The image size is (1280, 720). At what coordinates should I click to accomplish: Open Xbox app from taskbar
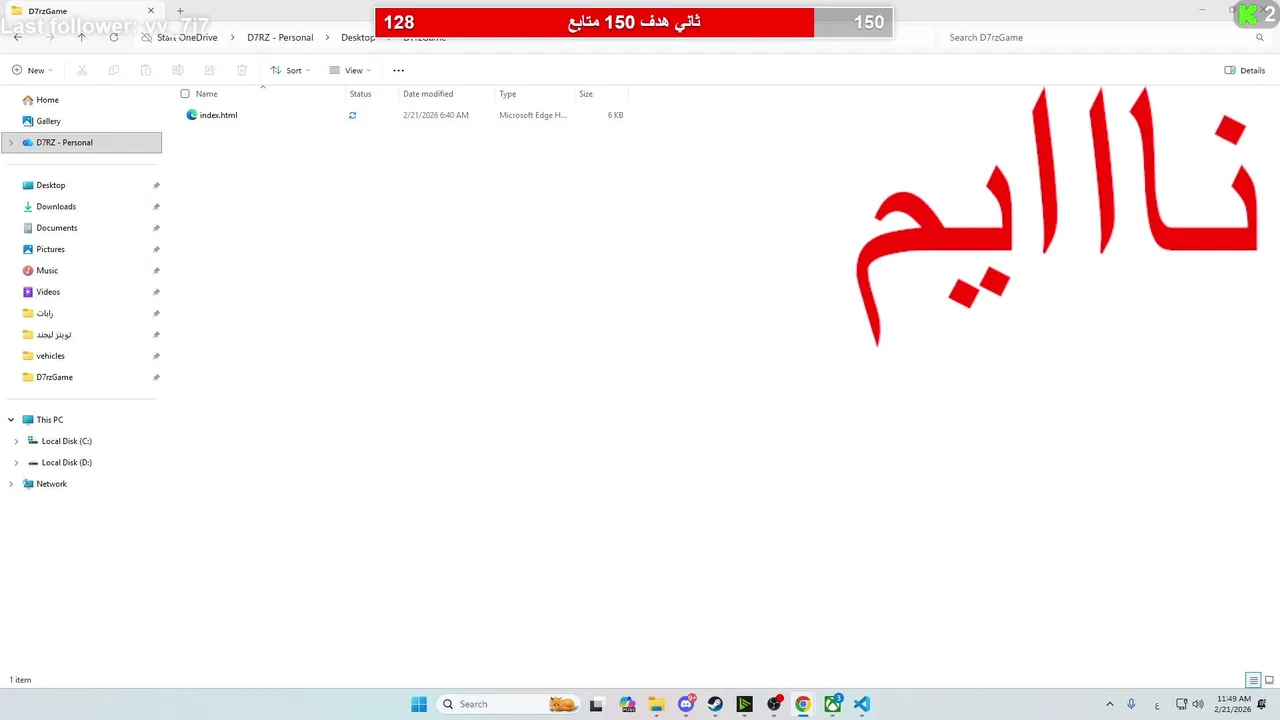tap(832, 704)
